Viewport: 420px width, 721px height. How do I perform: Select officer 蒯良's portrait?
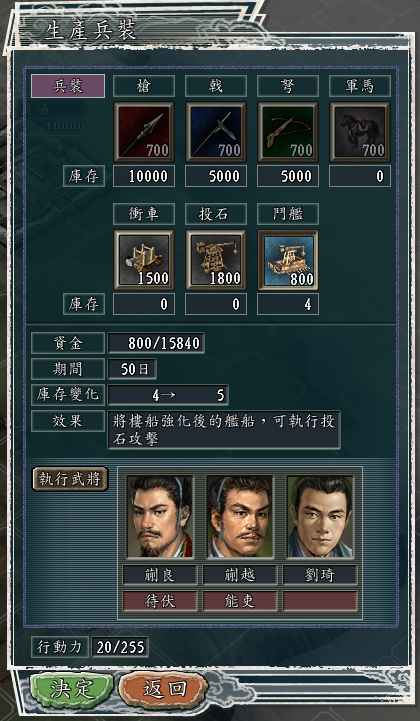click(x=160, y=517)
